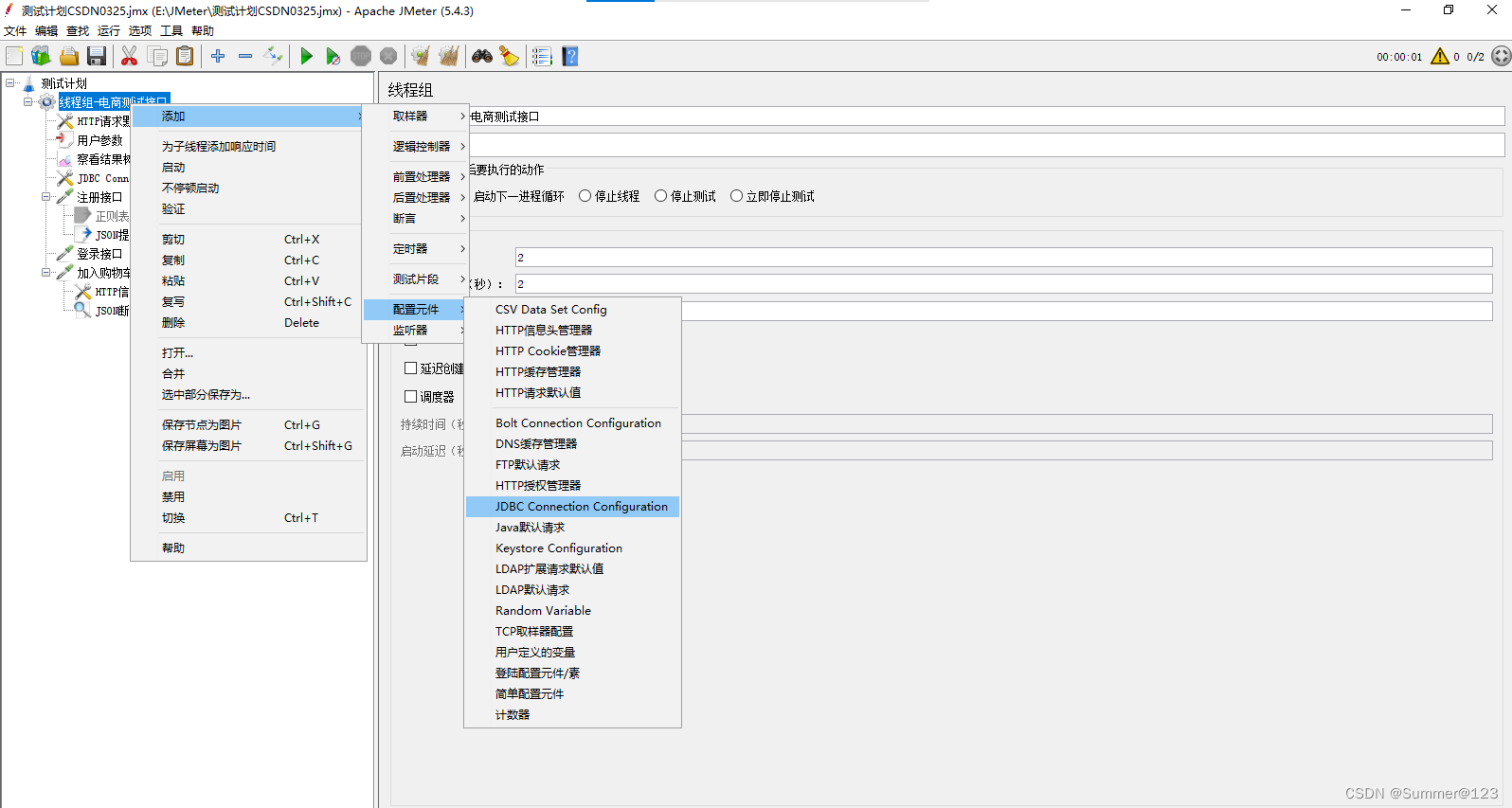Start the test with green play icon
This screenshot has width=1512, height=808.
pyautogui.click(x=306, y=57)
